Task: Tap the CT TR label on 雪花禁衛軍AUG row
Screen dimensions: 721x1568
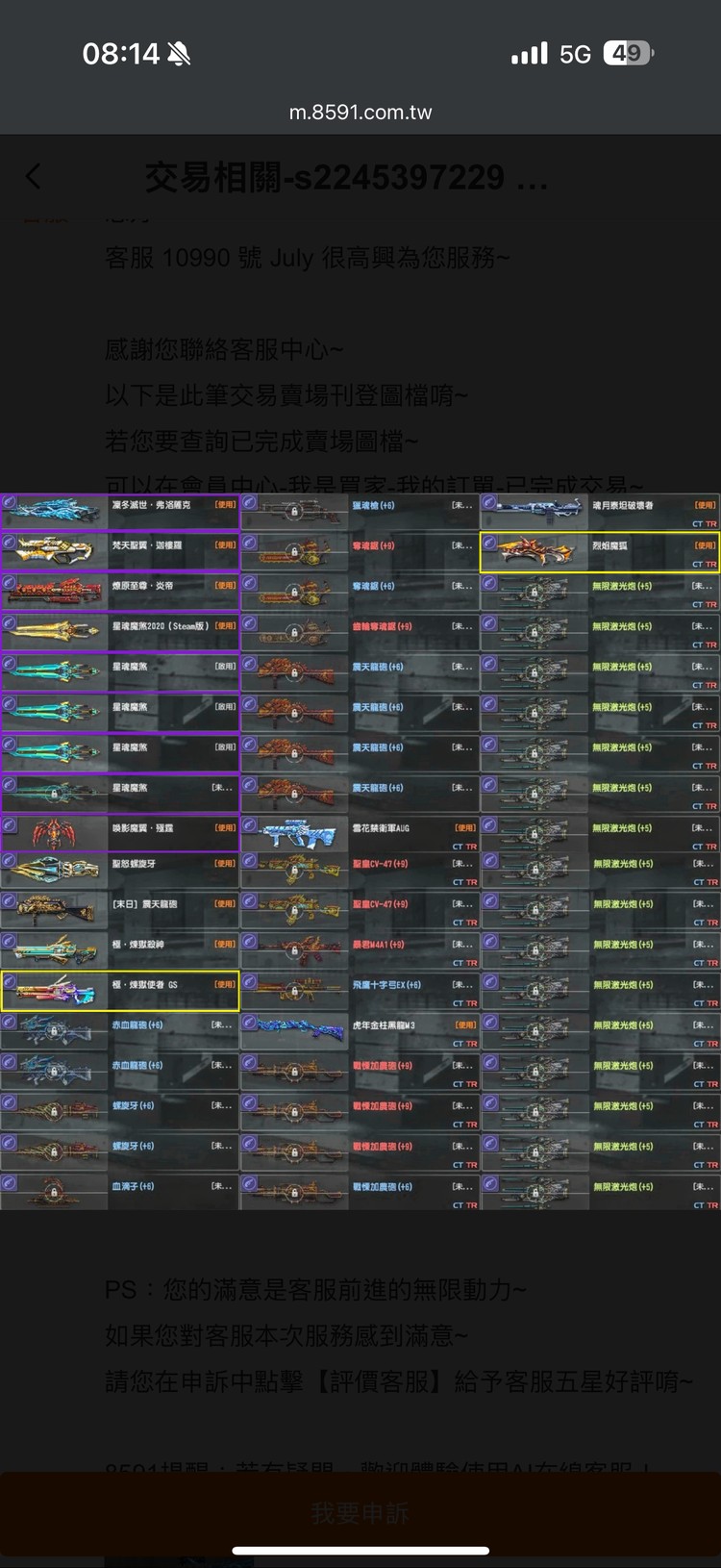Action: tap(464, 847)
